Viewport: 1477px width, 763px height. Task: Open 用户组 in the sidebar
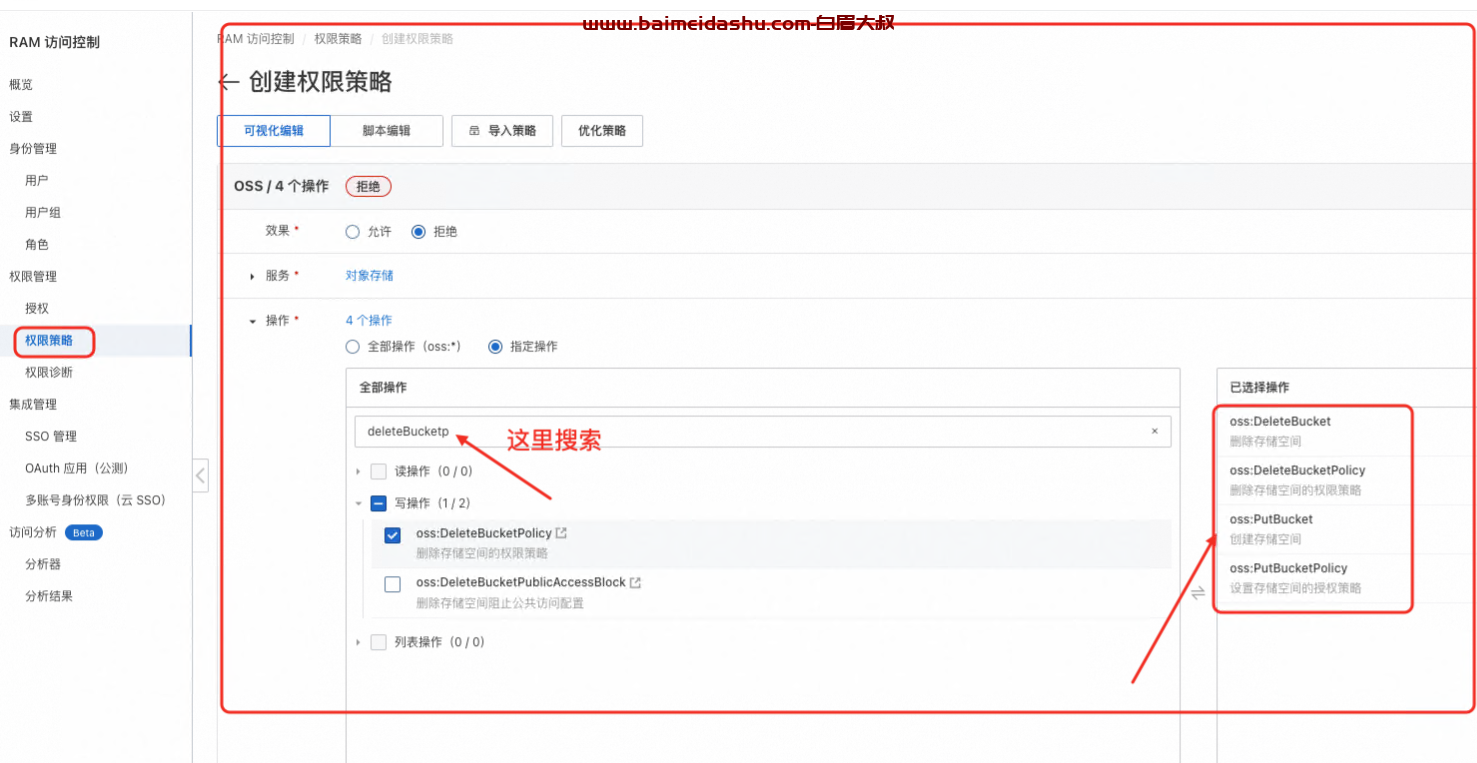(43, 212)
